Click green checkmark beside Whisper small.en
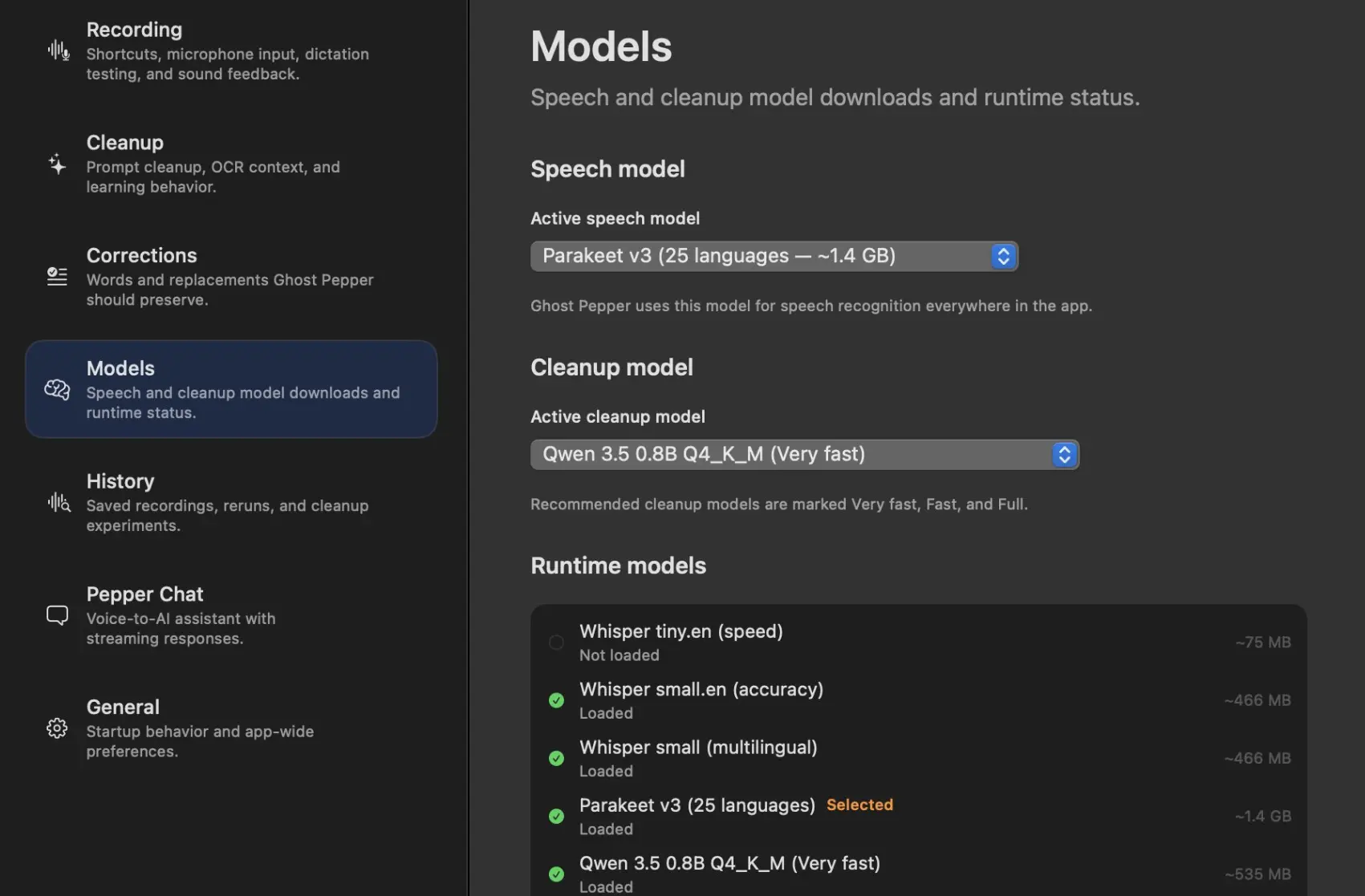Image resolution: width=1365 pixels, height=896 pixels. pos(556,700)
